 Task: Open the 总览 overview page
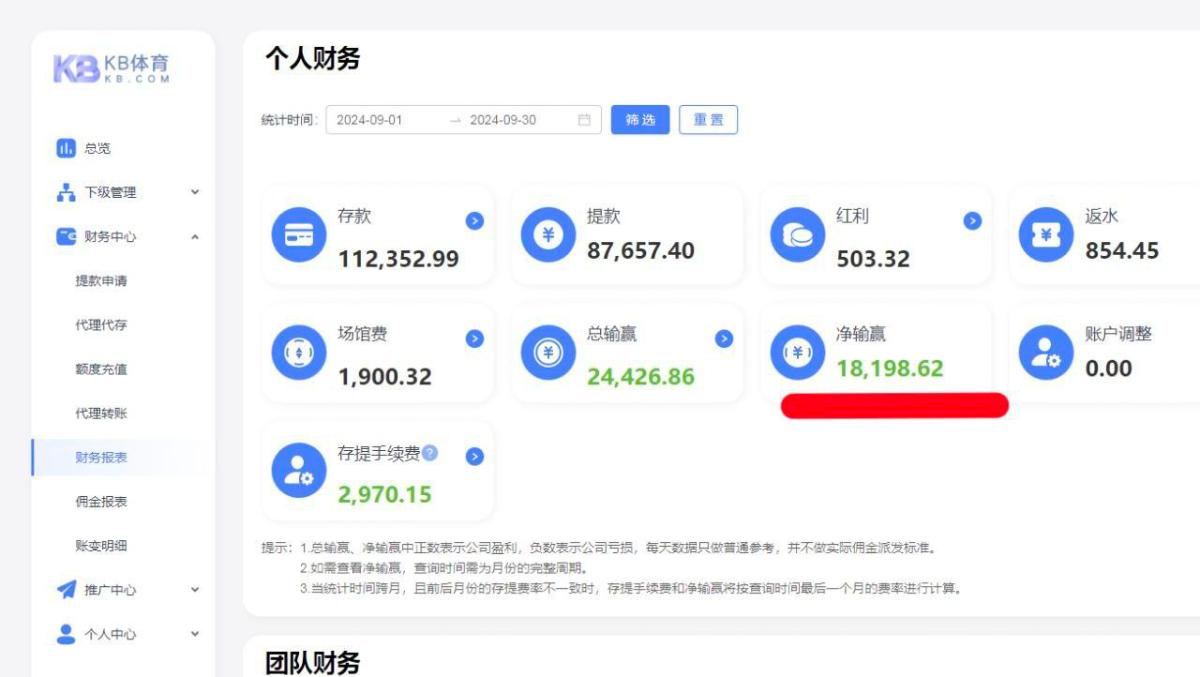click(97, 148)
